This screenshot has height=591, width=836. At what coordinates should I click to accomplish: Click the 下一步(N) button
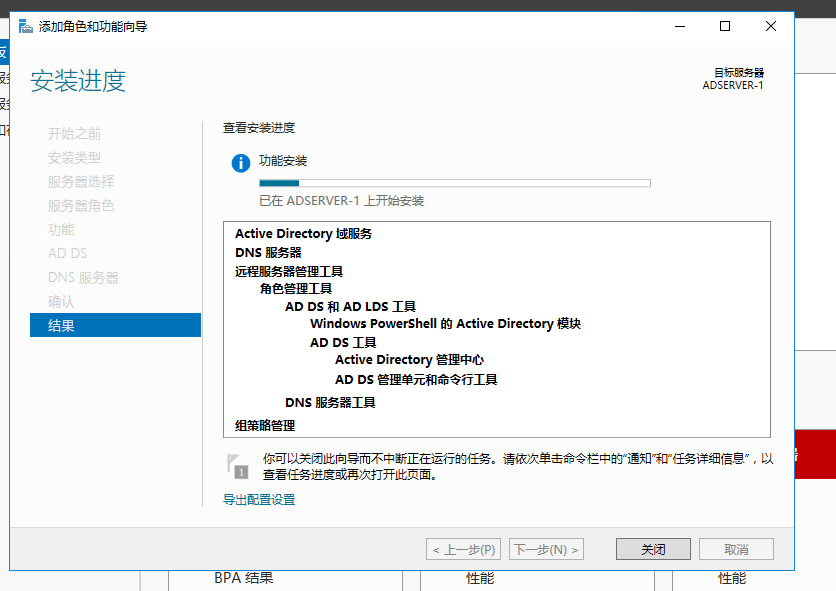pos(546,549)
